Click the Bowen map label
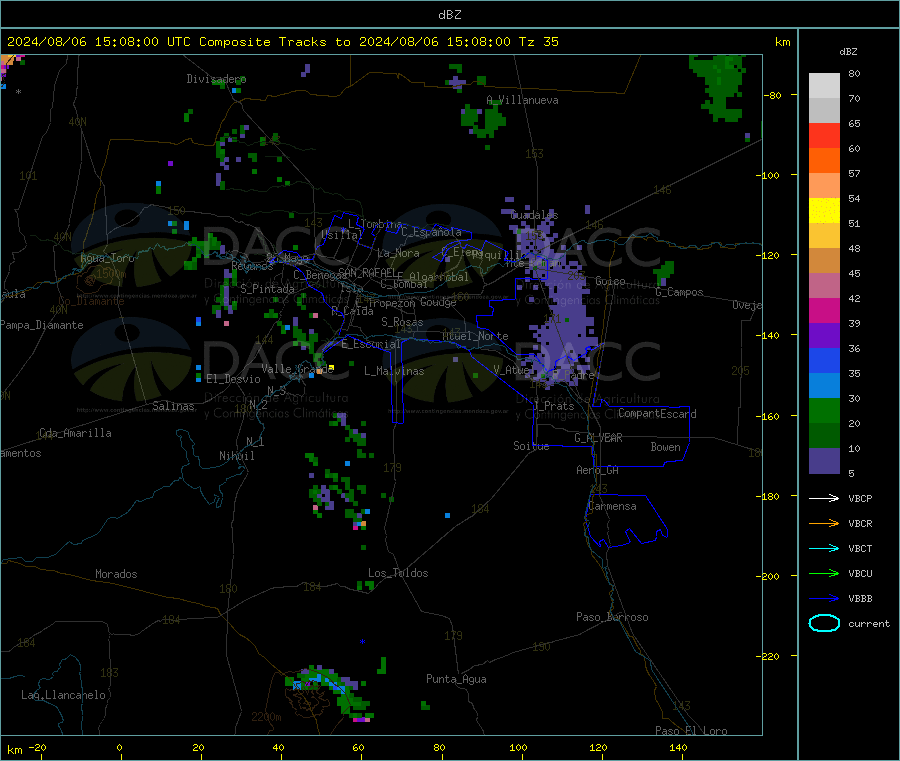The width and height of the screenshot is (900, 761). 666,447
